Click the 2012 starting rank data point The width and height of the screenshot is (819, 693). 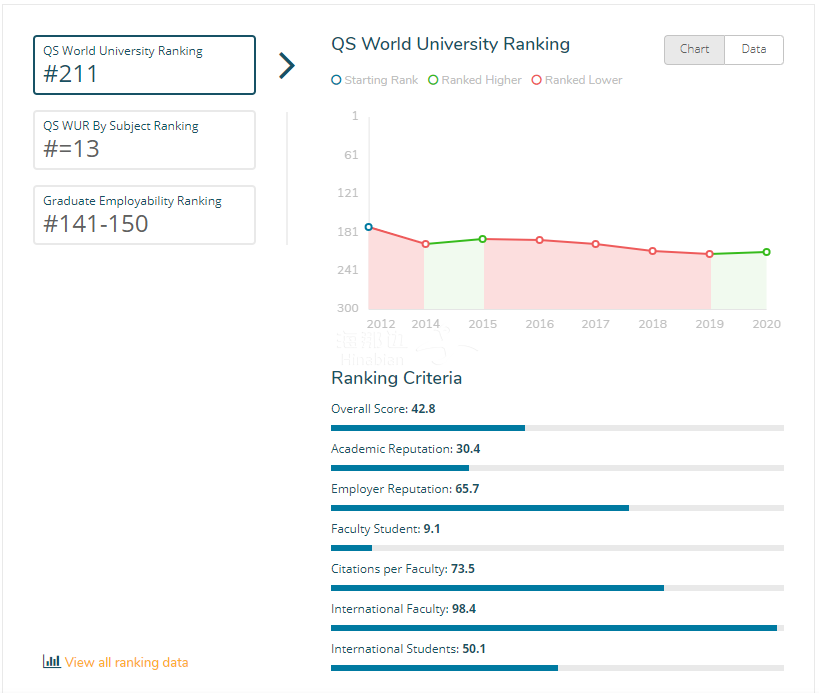(369, 227)
